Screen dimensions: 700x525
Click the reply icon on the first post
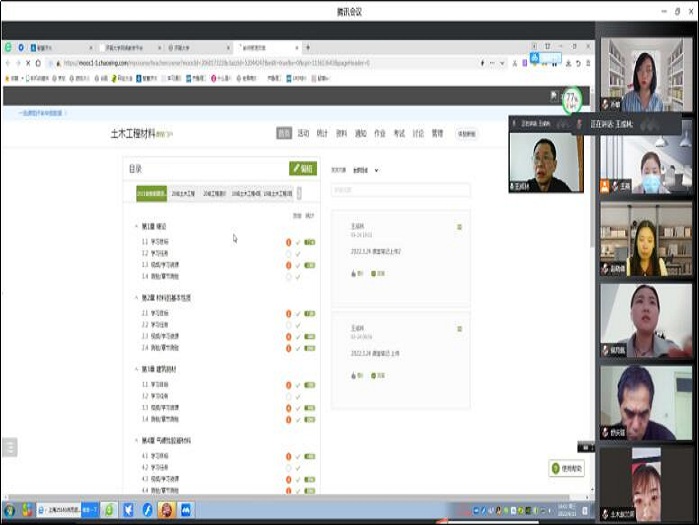coord(375,273)
